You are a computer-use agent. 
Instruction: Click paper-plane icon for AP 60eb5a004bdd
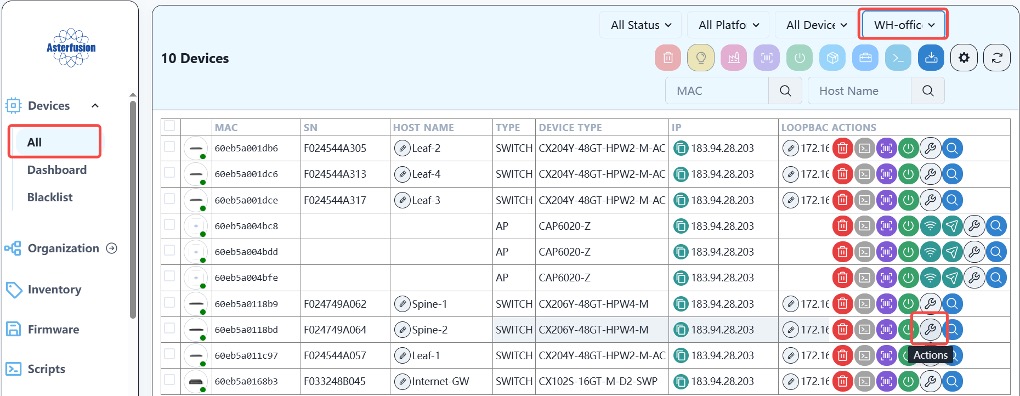(x=952, y=252)
